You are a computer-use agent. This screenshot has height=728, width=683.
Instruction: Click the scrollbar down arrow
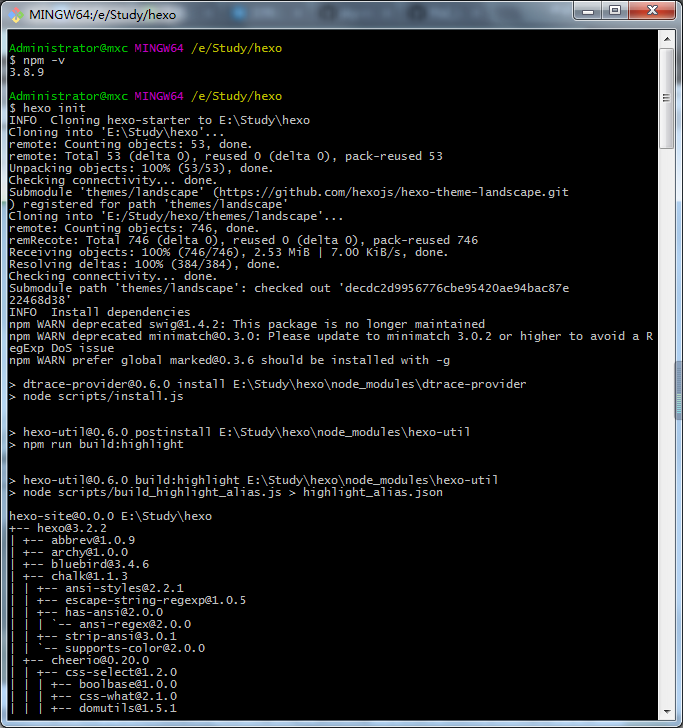(667, 713)
